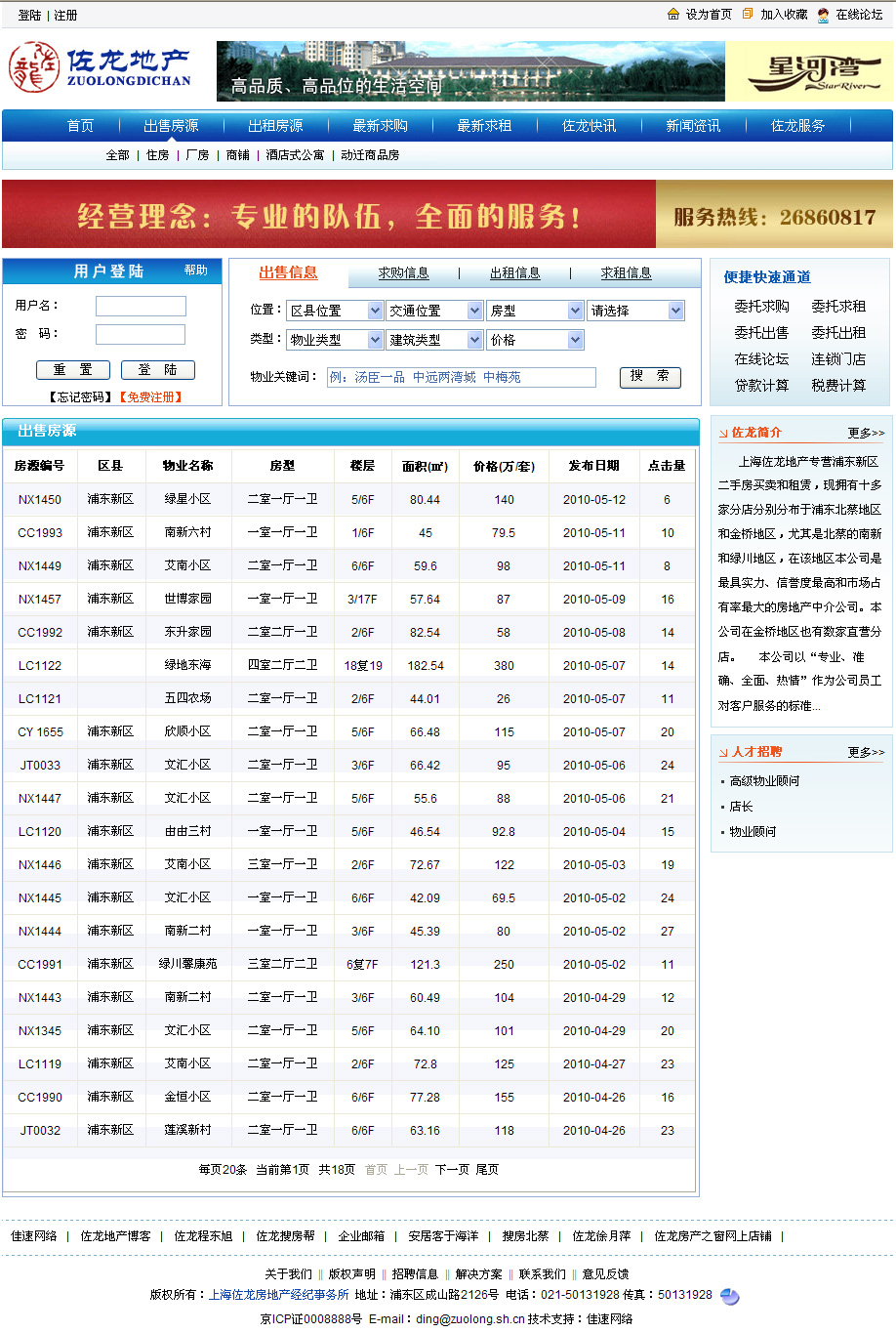
Task: Open the 店长 job posting
Action: pyautogui.click(x=741, y=807)
